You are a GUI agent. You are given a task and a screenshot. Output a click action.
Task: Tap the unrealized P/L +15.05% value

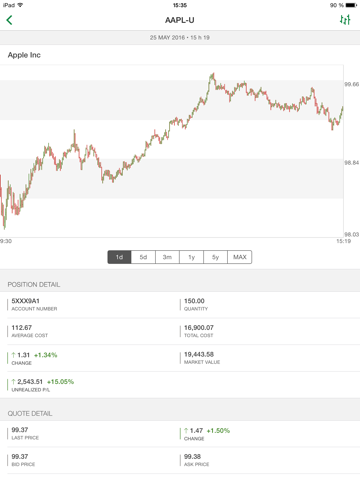pos(60,382)
